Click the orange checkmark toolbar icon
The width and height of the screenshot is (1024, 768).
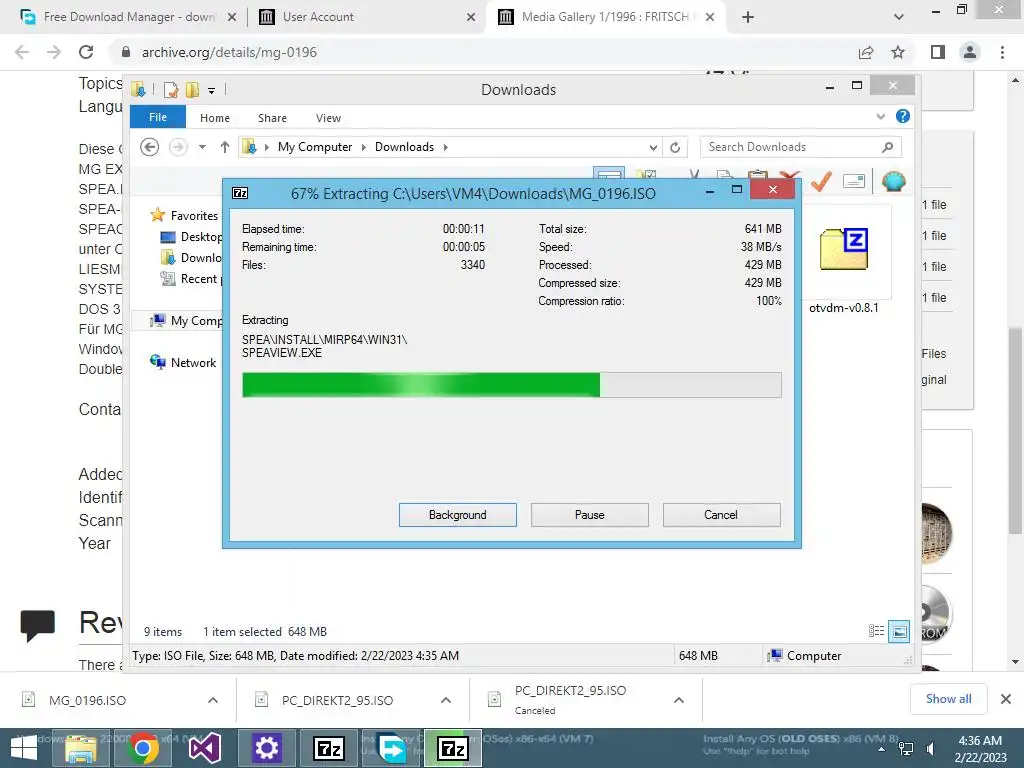(822, 180)
